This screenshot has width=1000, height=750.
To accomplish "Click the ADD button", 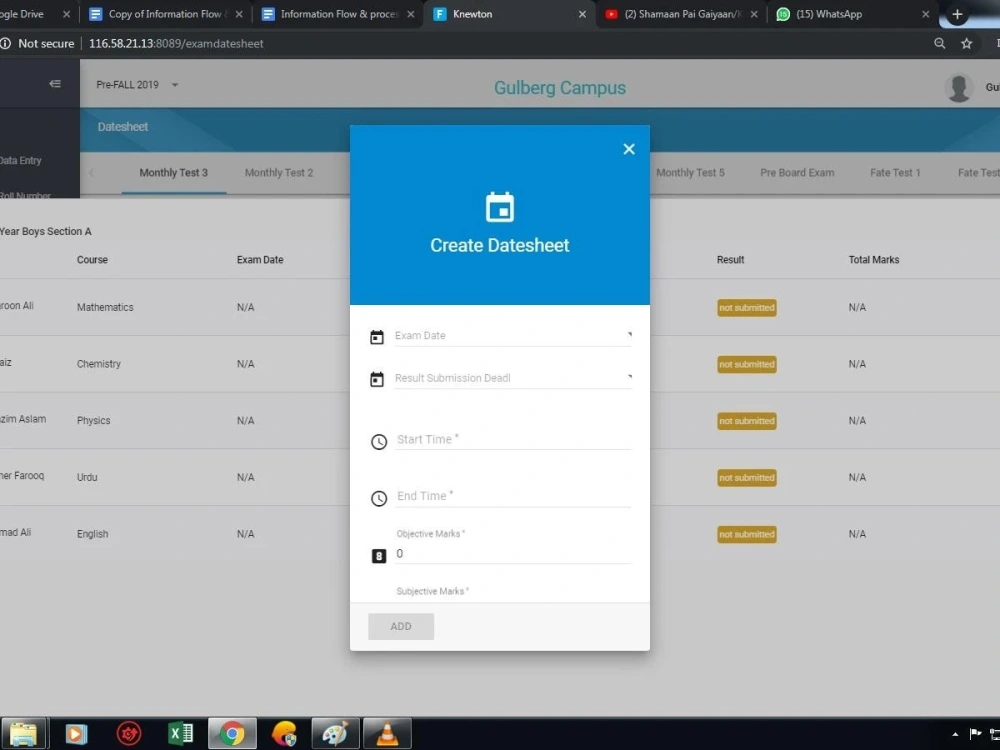I will (401, 626).
